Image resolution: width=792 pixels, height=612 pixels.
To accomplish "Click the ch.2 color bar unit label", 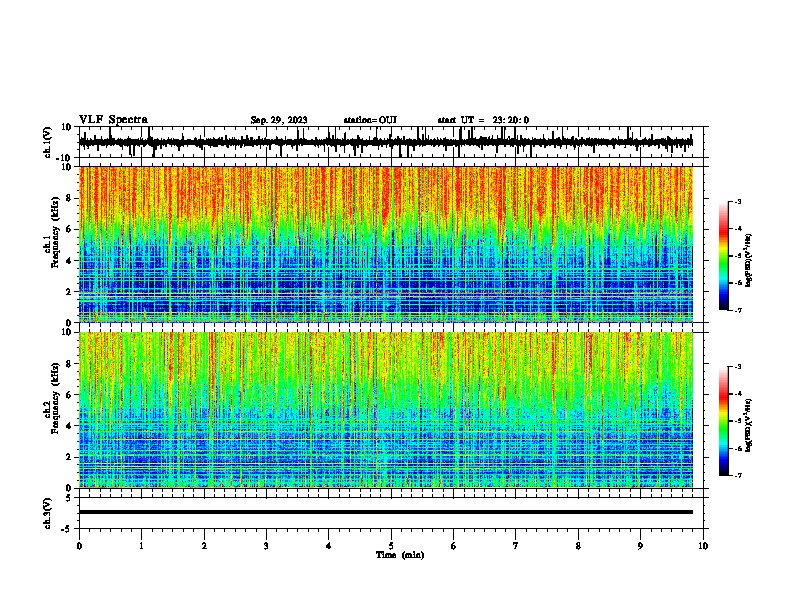I will 748,425.
